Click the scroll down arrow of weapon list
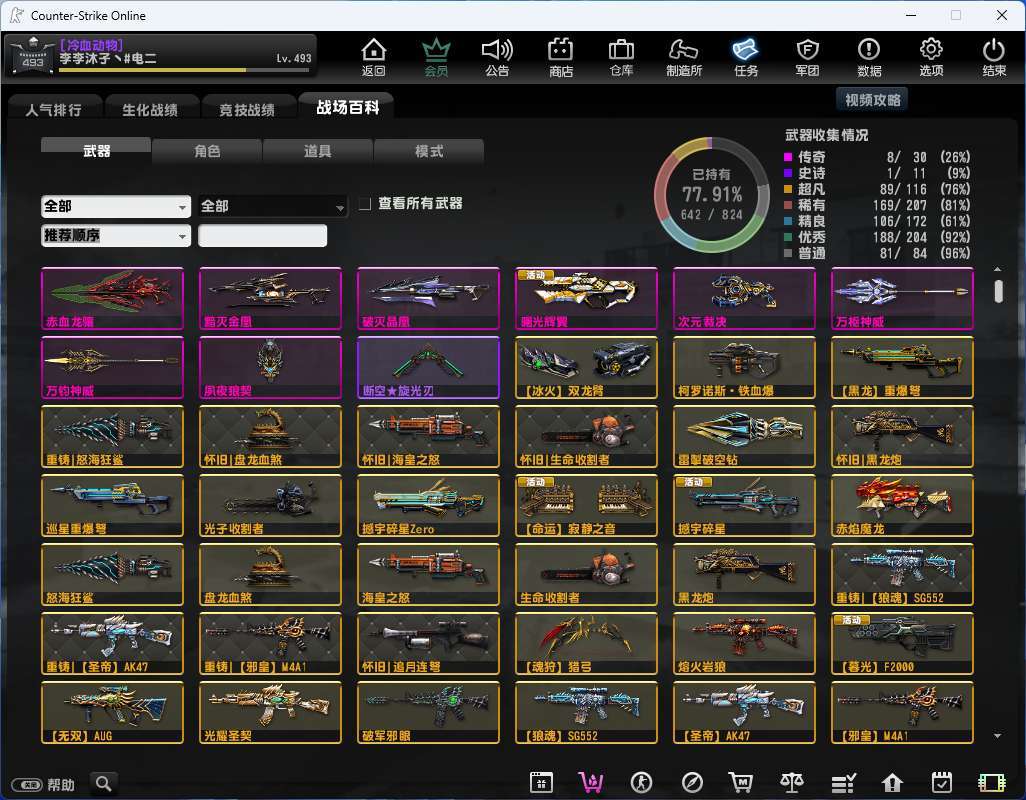 (x=998, y=736)
